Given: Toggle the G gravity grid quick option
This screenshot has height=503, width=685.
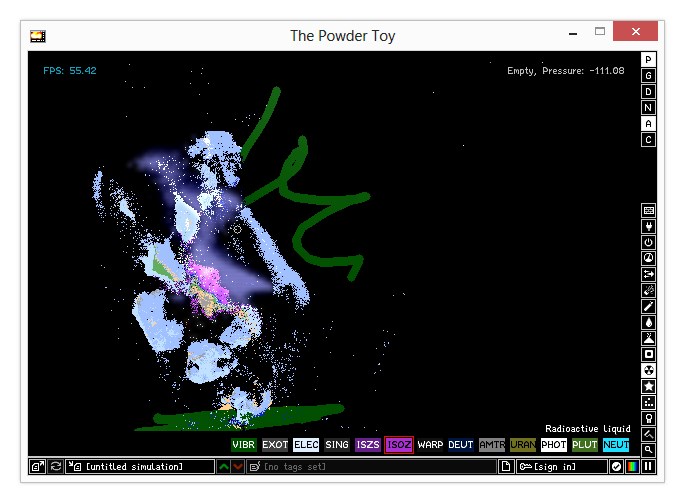Looking at the screenshot, I should (649, 76).
